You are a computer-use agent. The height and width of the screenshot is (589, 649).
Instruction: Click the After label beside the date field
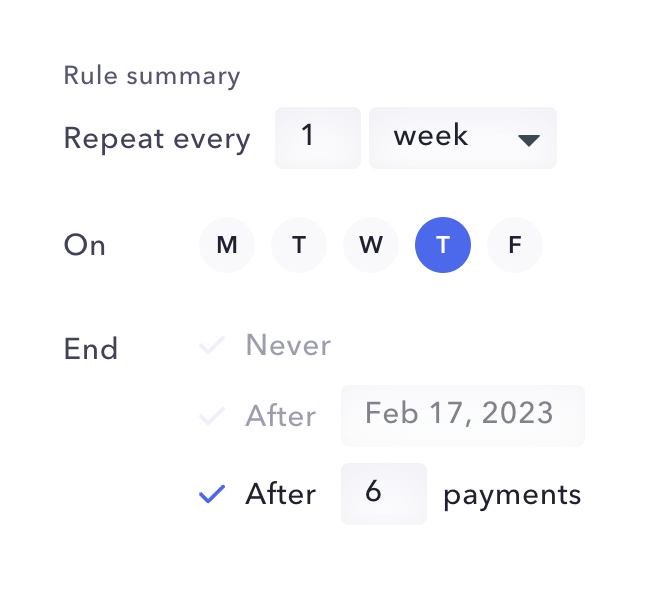tap(280, 415)
